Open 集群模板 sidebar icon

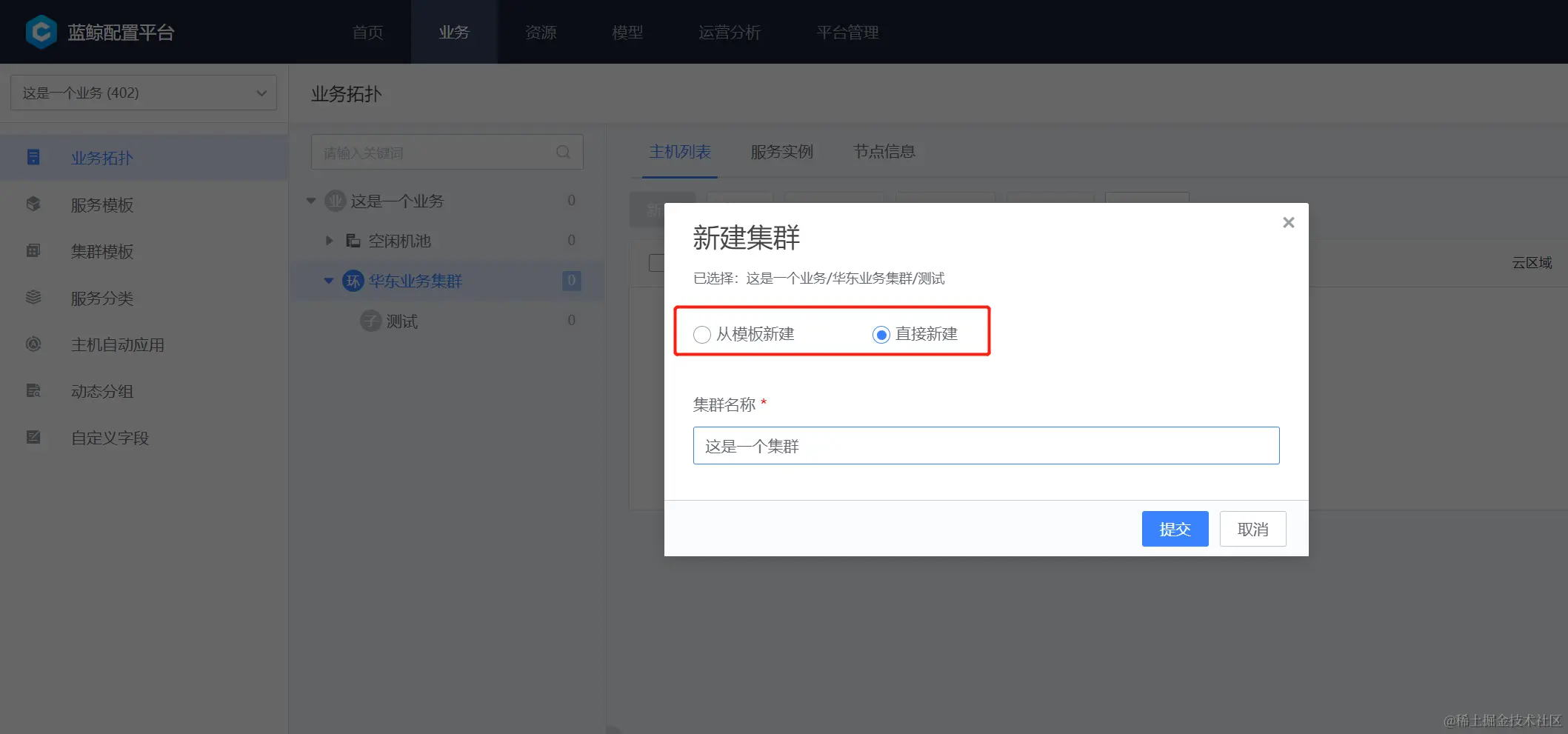[33, 250]
